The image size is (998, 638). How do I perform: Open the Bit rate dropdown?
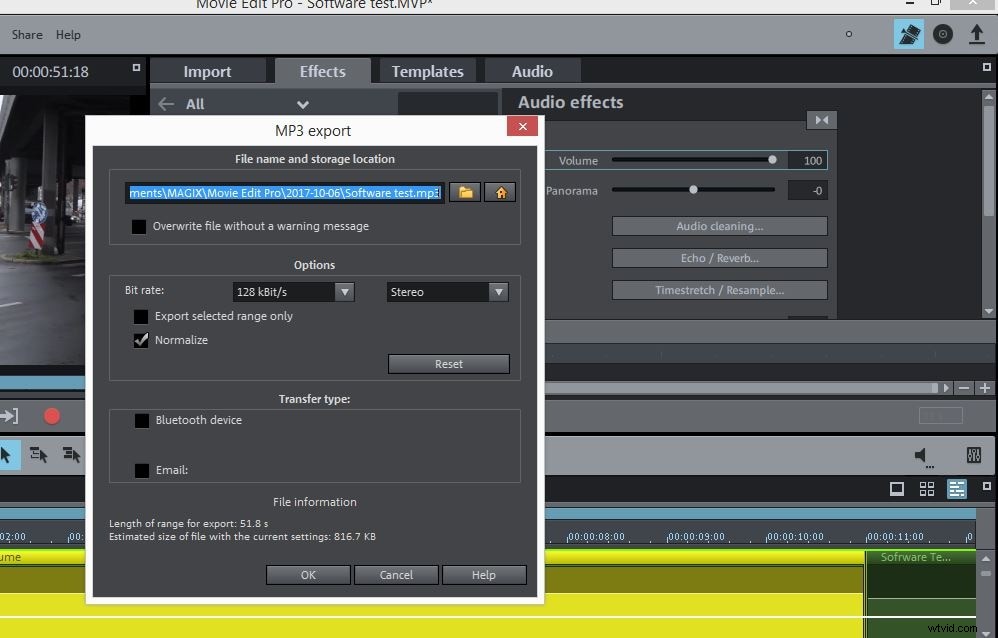point(345,291)
